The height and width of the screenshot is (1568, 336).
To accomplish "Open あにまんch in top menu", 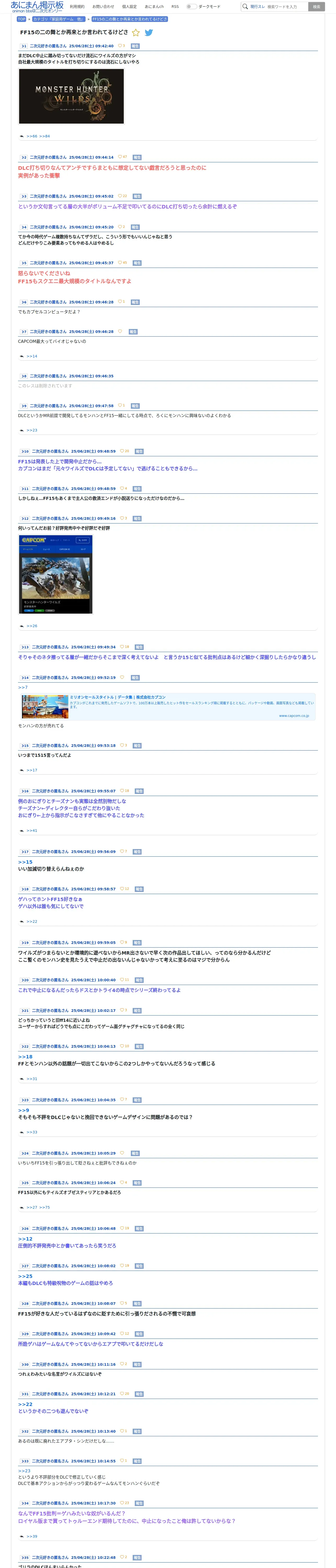I will pos(154,7).
